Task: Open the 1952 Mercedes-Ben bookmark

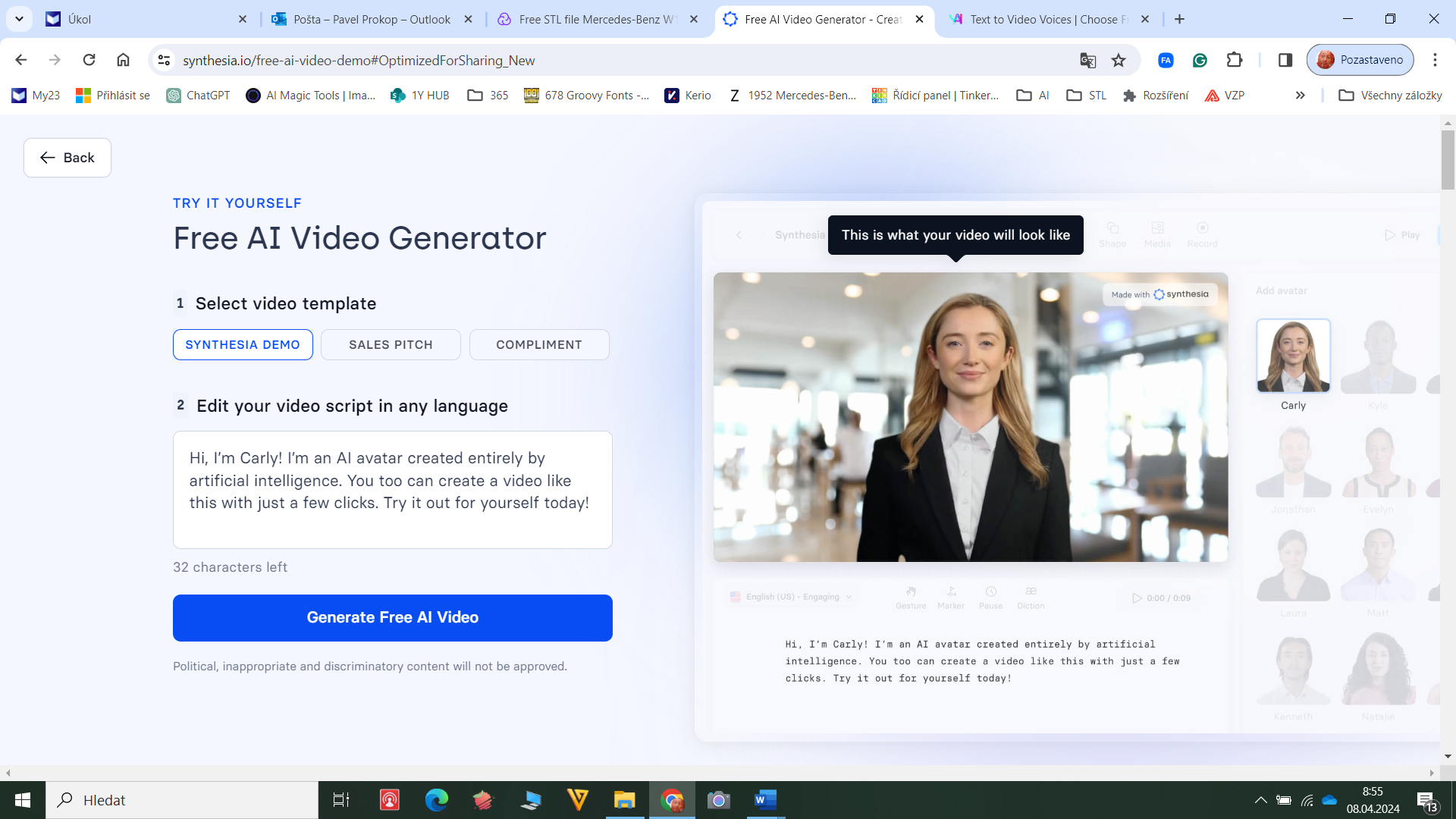Action: coord(792,95)
